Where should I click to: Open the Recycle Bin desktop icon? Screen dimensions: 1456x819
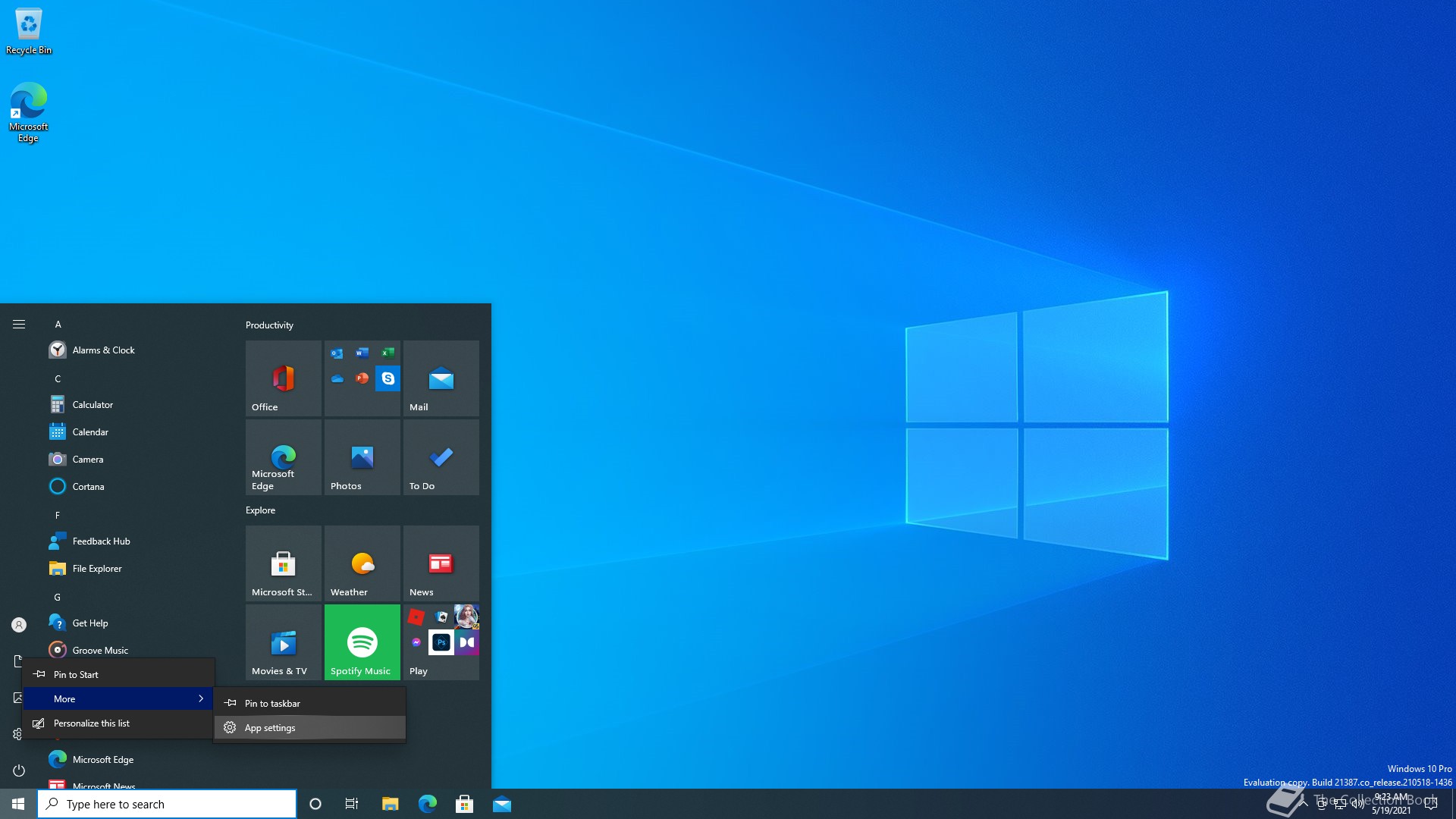tap(29, 31)
